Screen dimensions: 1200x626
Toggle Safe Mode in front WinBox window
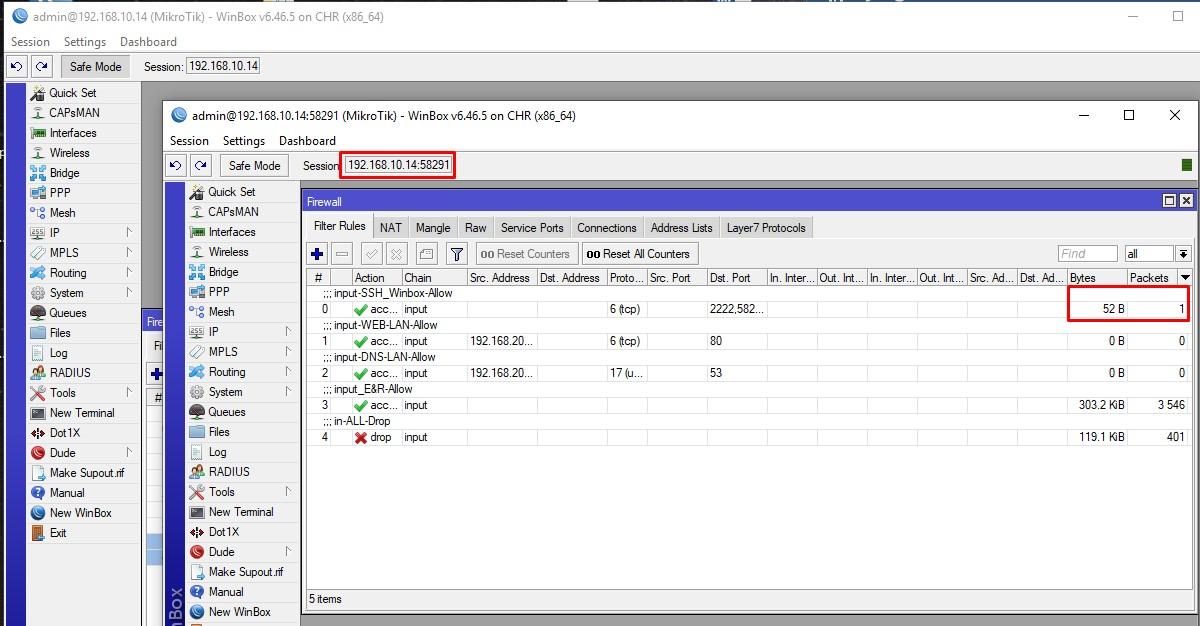[x=254, y=166]
